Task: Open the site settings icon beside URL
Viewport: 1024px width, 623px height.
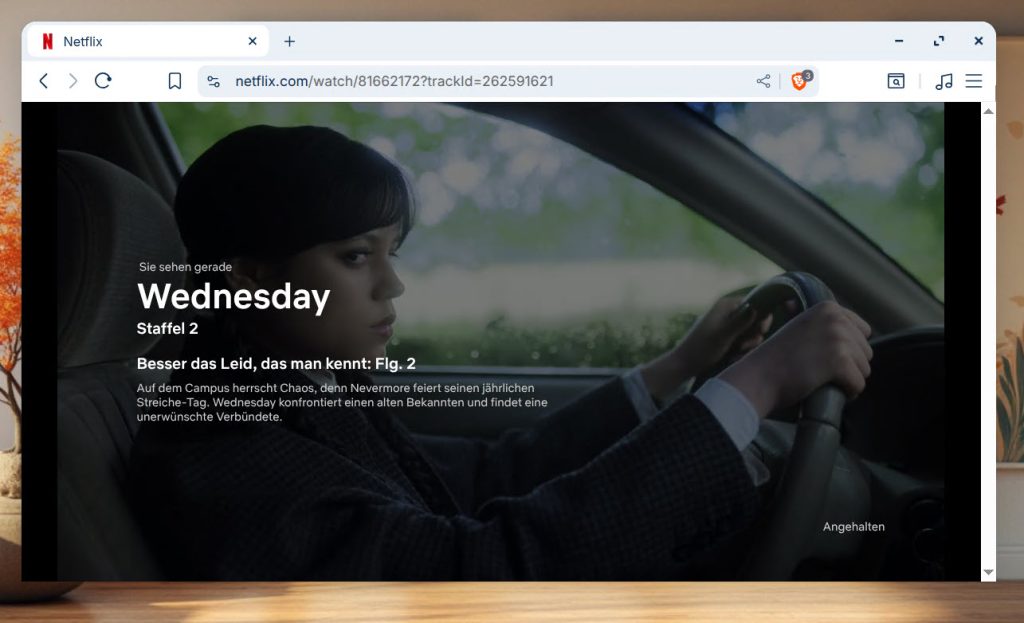Action: click(213, 81)
